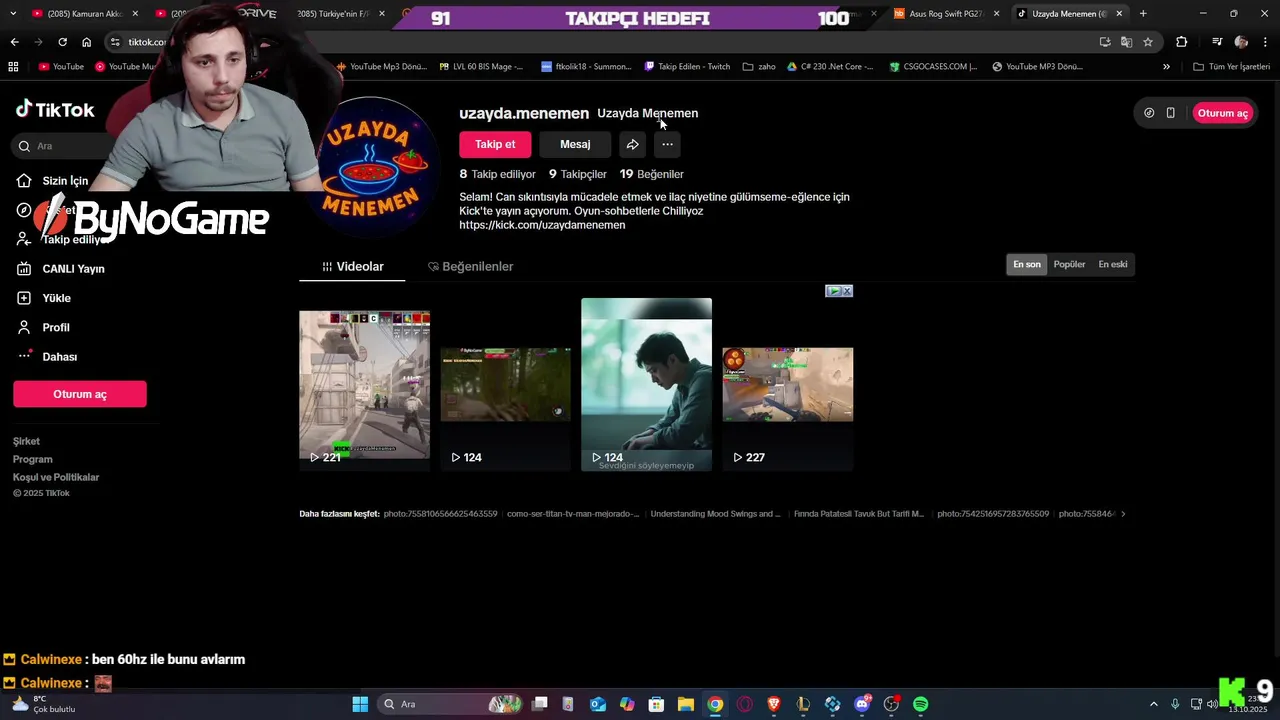This screenshot has width=1280, height=720.
Task: Click the translate page icon in the address bar
Action: 1126,42
